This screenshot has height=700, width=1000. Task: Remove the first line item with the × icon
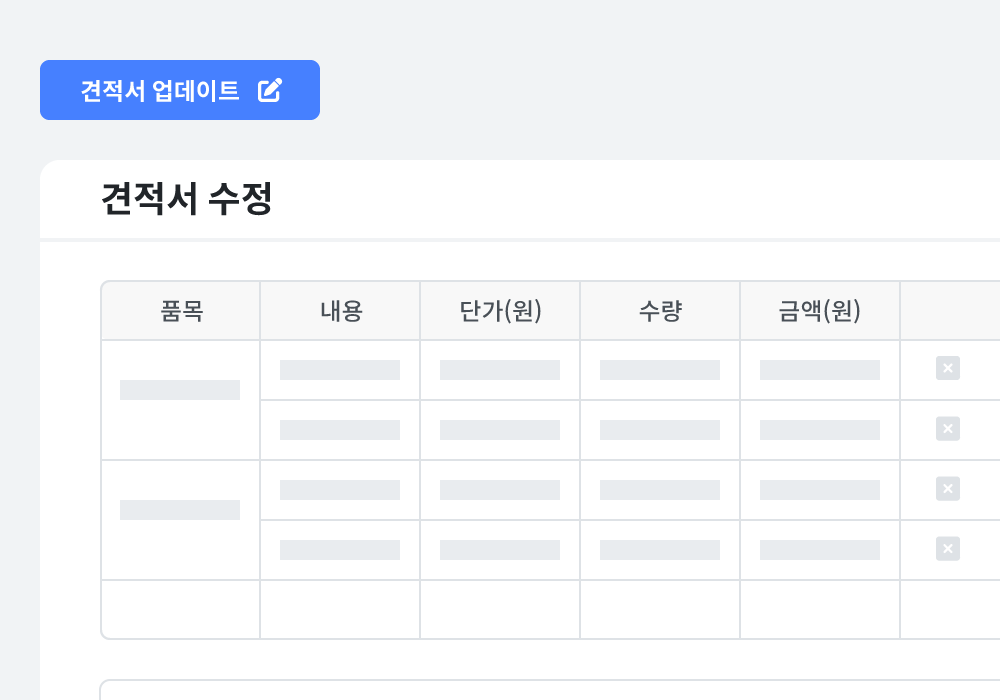coord(947,368)
